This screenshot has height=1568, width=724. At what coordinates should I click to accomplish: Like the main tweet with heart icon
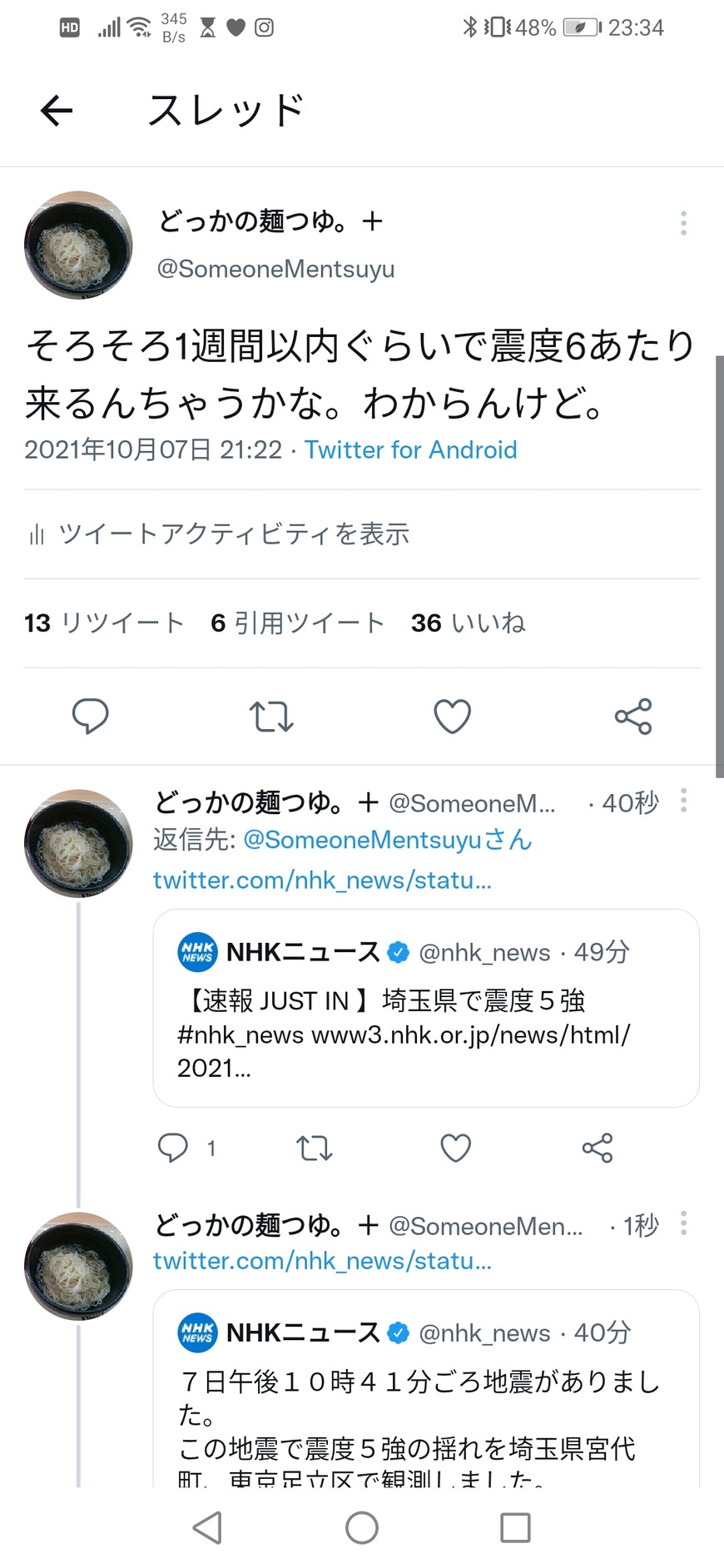click(453, 716)
